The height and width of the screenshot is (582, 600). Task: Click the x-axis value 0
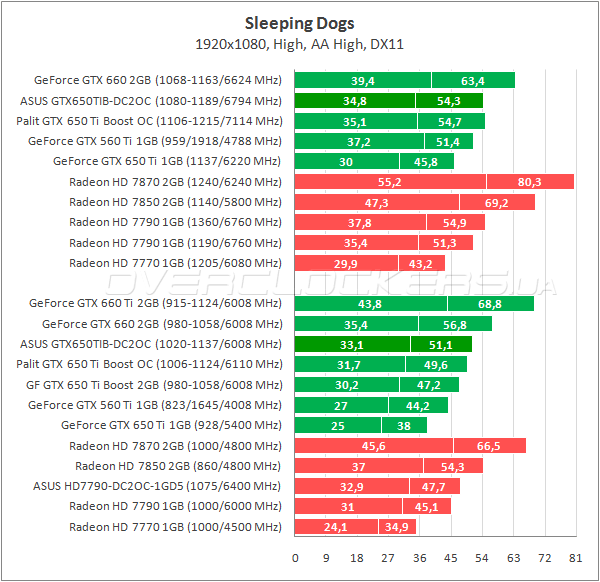295,557
